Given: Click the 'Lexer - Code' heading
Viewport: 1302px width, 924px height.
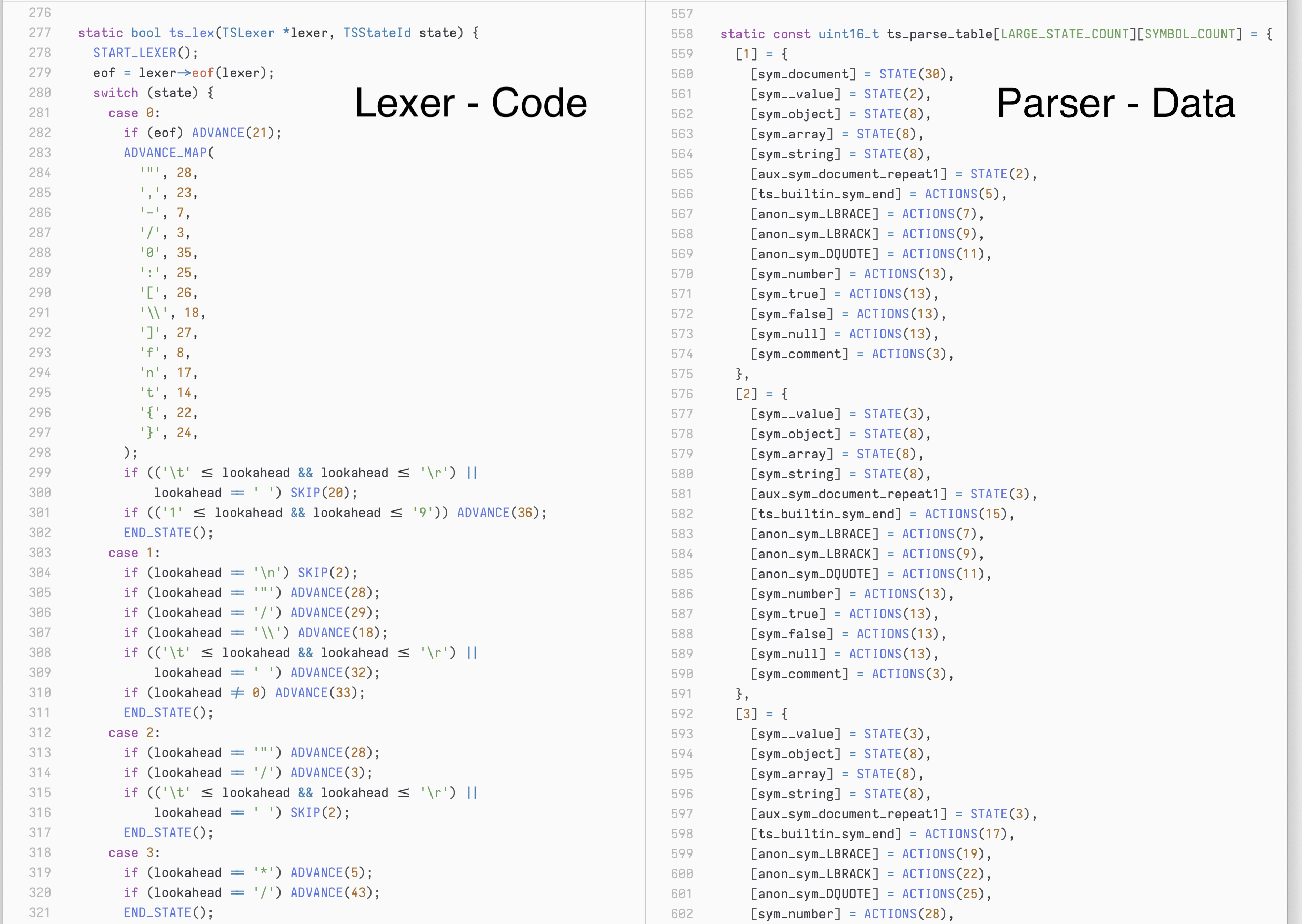Looking at the screenshot, I should (470, 103).
